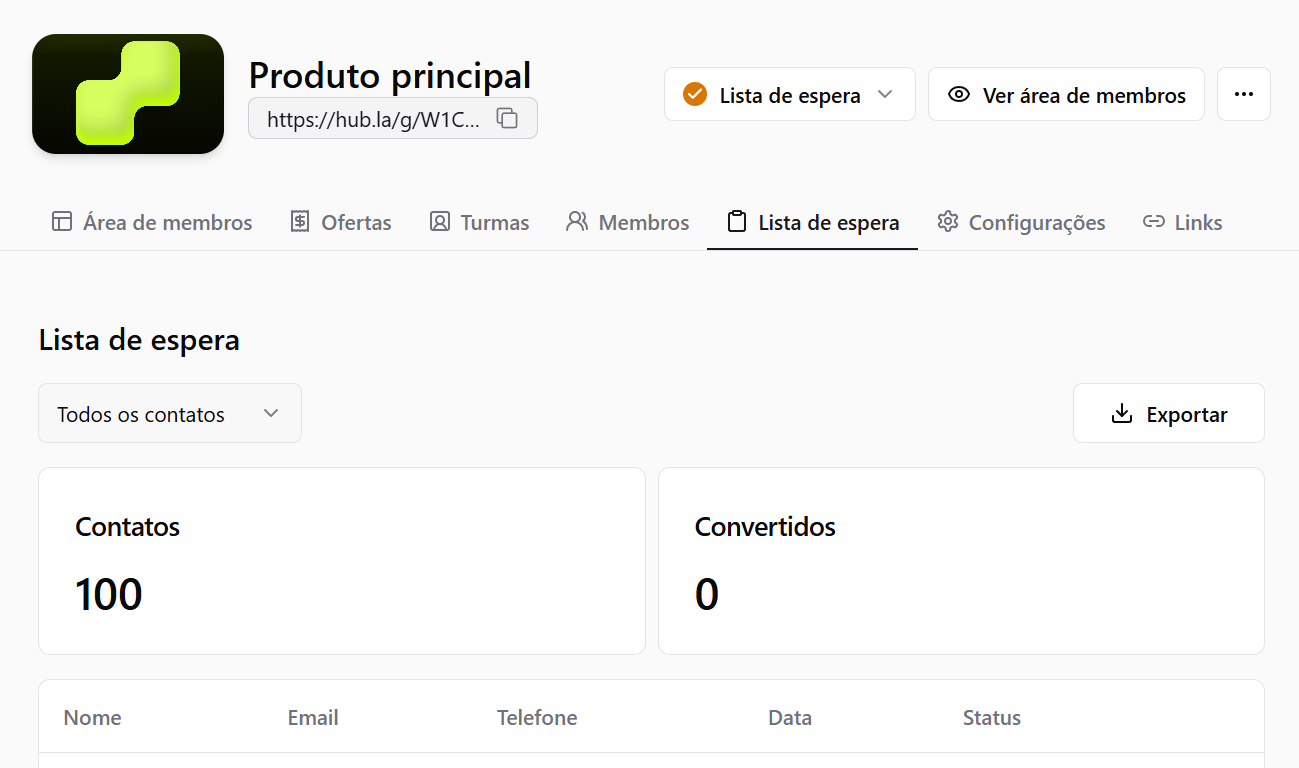This screenshot has height=768, width=1299.
Task: Click the chevron in Todos os contatos
Action: 271,413
